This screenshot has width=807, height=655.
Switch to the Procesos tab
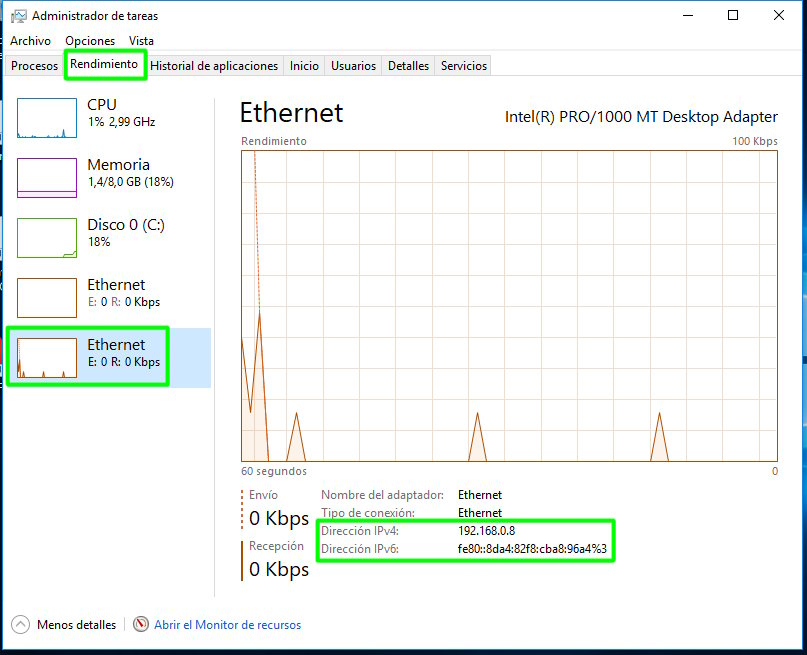35,66
